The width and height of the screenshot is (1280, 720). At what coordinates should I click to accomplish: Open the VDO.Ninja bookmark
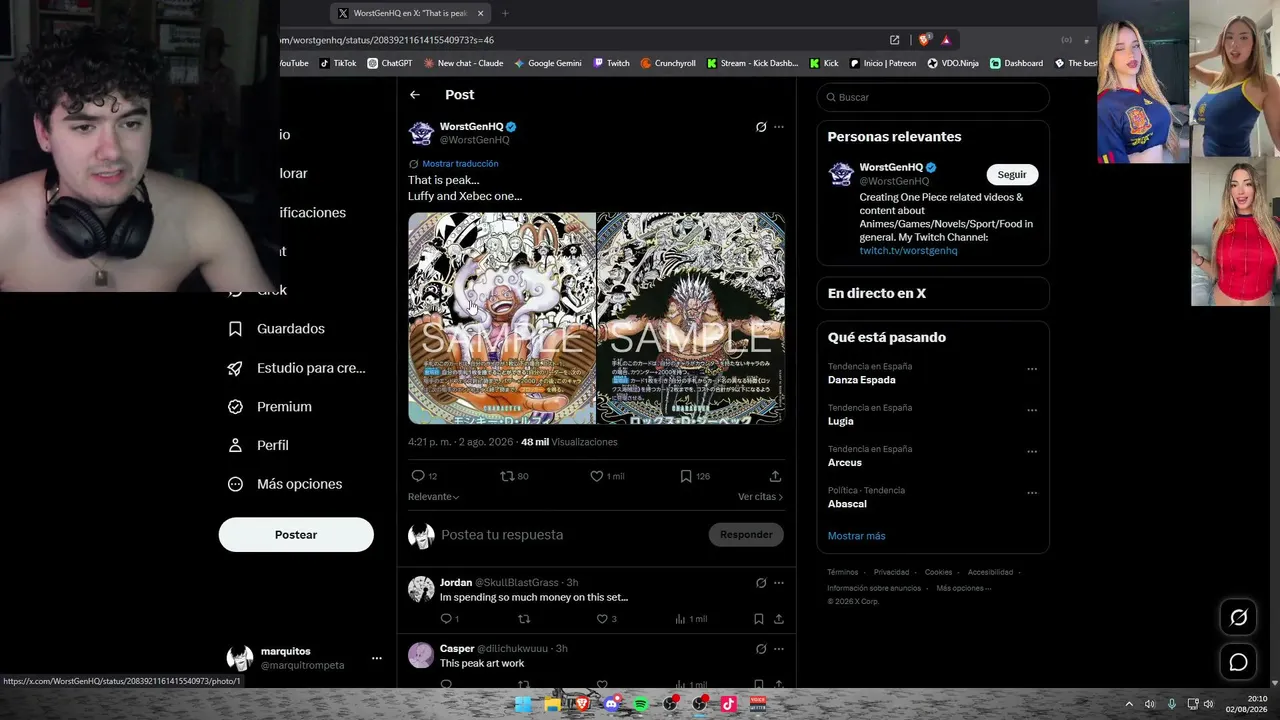pos(953,63)
